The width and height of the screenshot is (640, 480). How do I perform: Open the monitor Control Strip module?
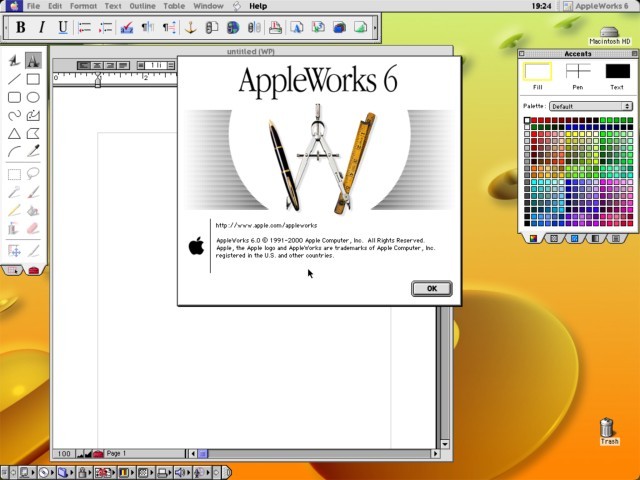27,473
